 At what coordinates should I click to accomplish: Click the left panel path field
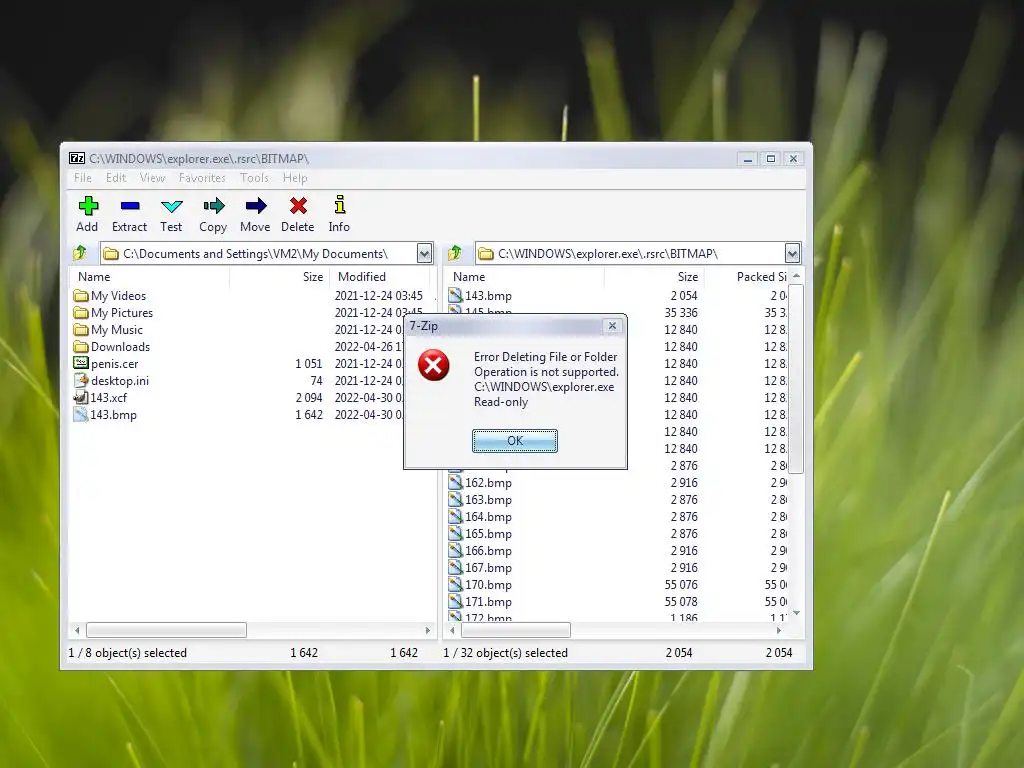pos(258,253)
